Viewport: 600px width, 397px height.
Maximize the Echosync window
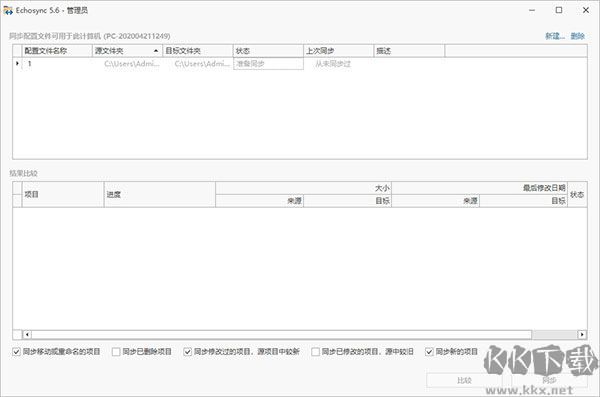coord(559,10)
